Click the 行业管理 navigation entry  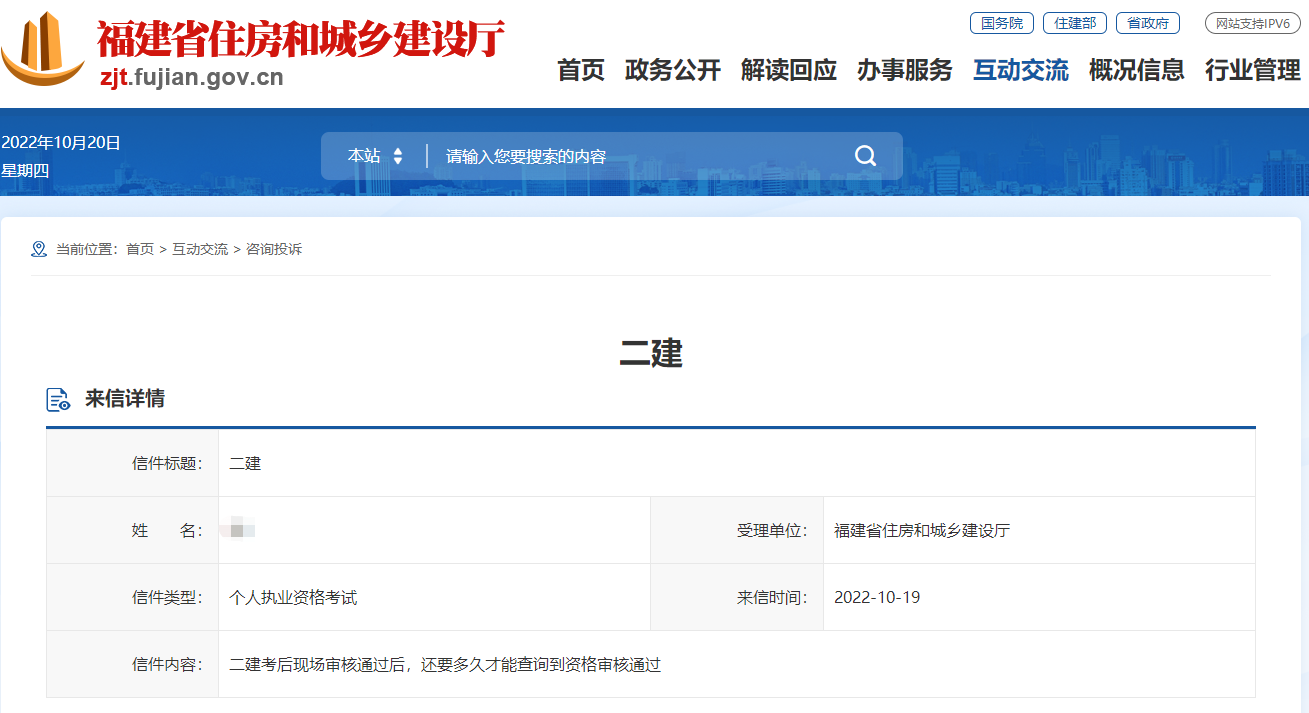click(x=1251, y=71)
